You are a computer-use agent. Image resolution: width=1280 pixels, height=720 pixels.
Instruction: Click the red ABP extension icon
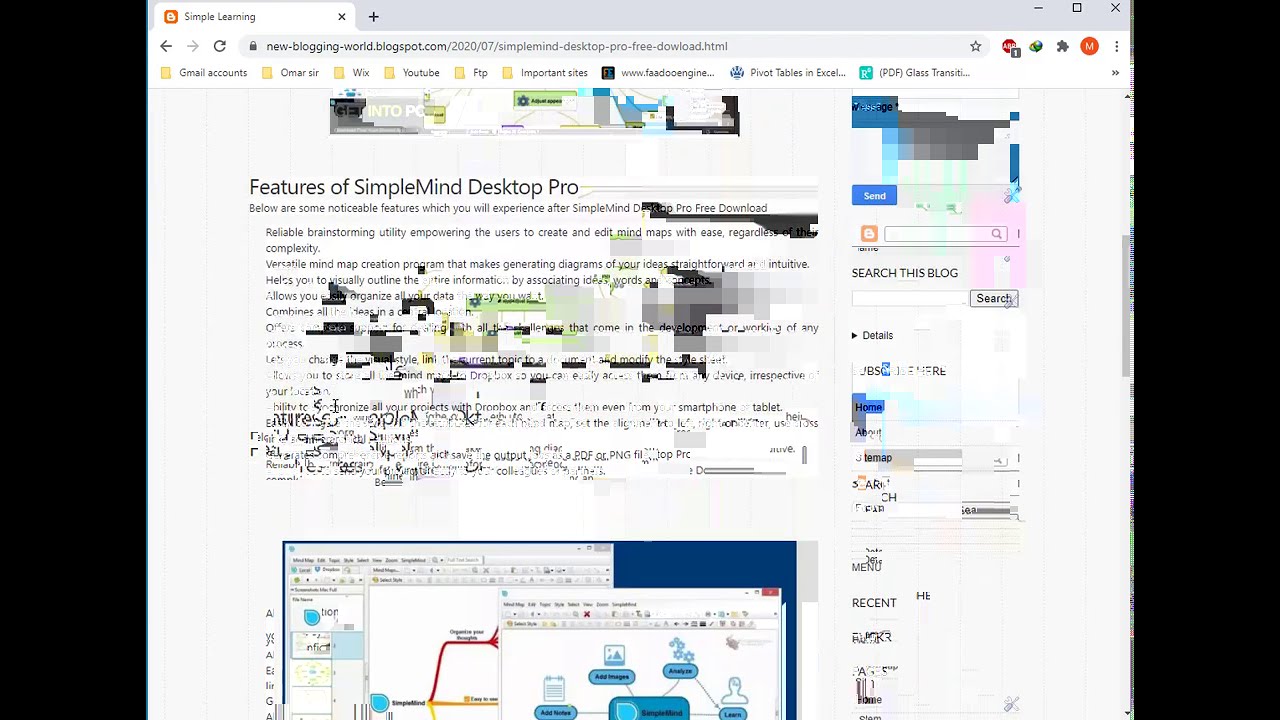click(1010, 47)
